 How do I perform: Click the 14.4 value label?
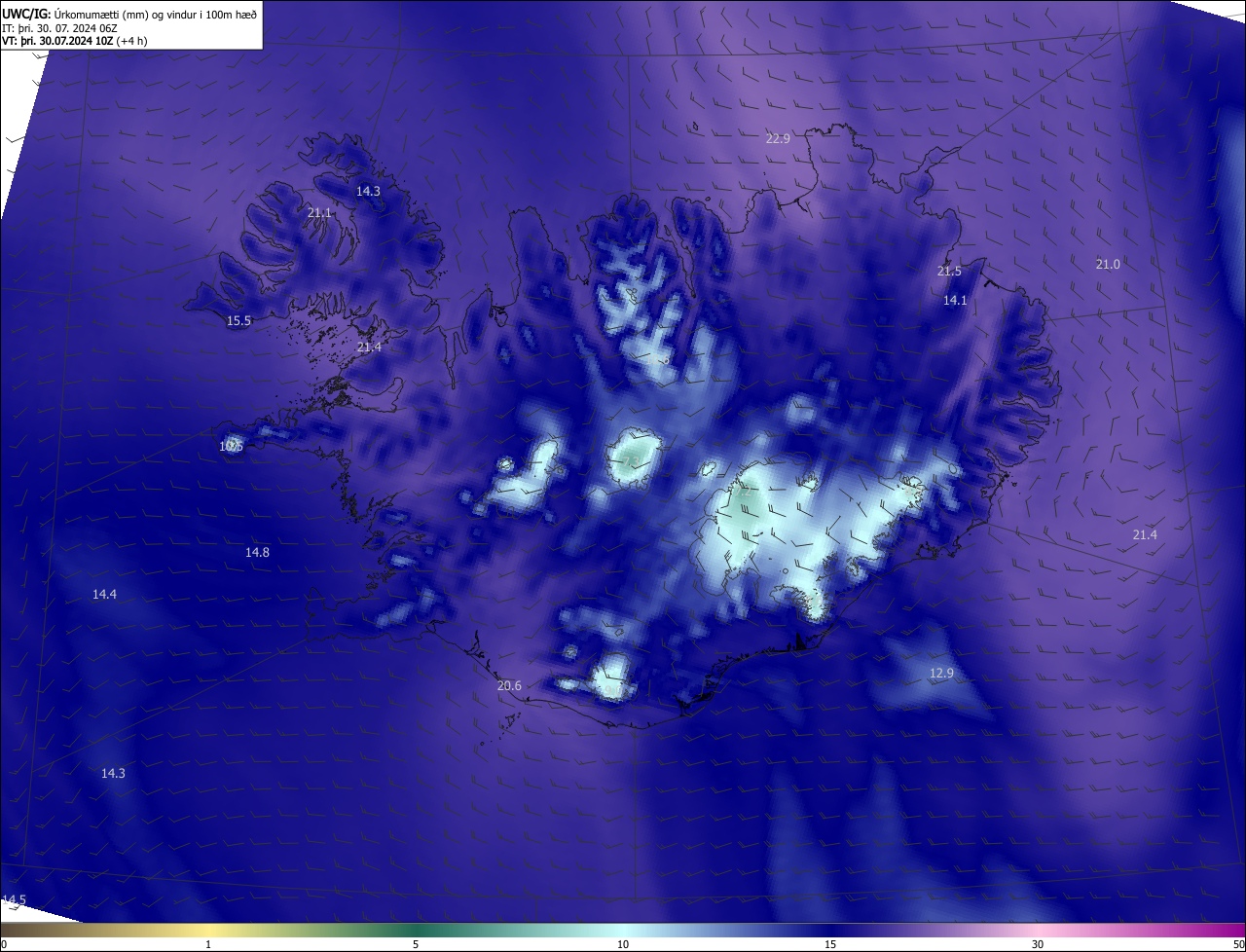104,595
